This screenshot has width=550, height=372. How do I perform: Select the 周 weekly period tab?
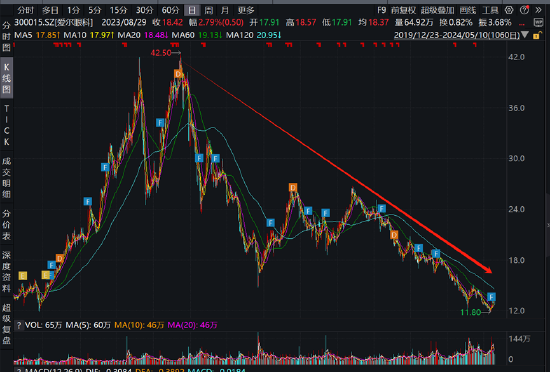coord(208,10)
